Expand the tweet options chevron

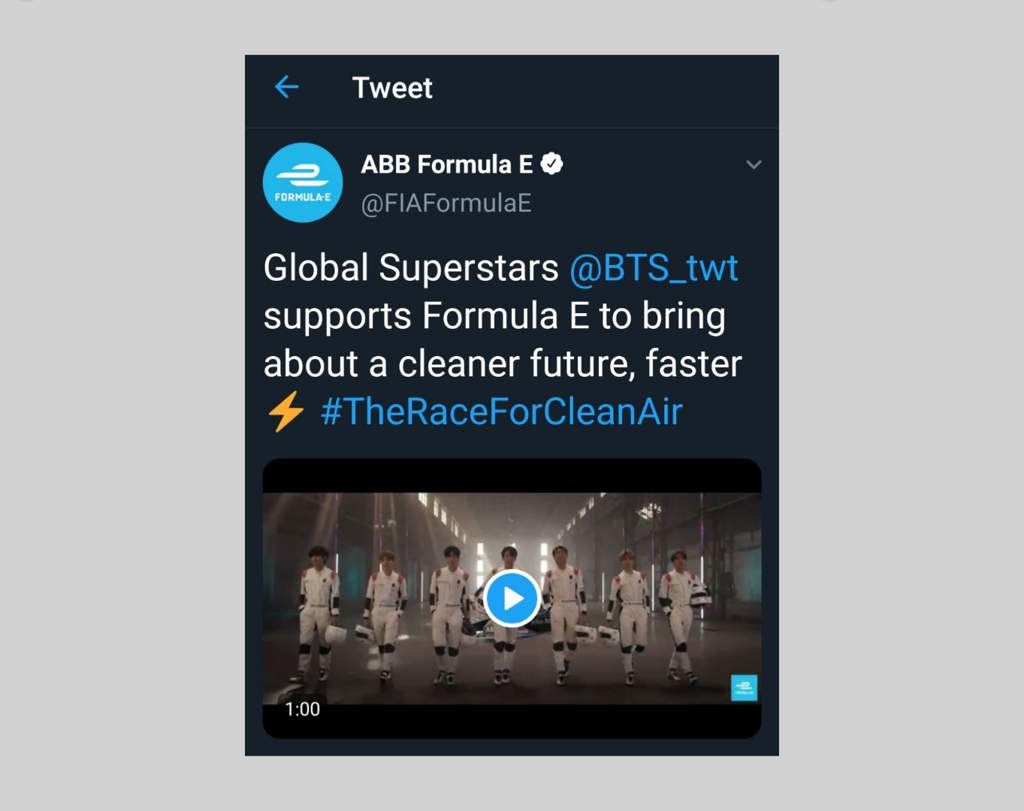[754, 165]
